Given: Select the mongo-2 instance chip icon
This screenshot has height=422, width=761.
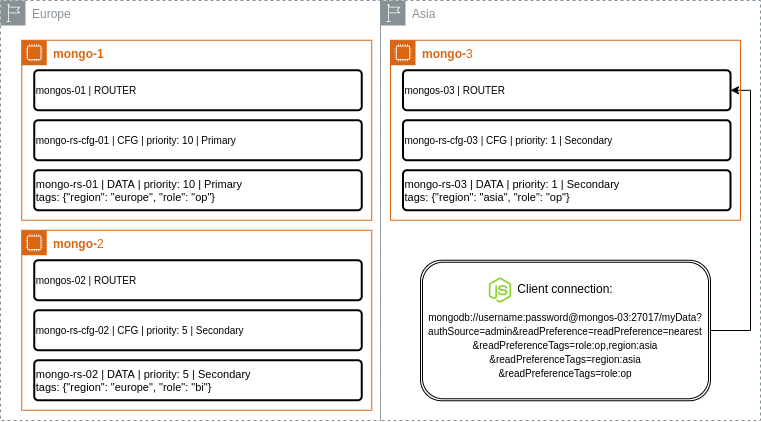Looking at the screenshot, I should point(34,243).
